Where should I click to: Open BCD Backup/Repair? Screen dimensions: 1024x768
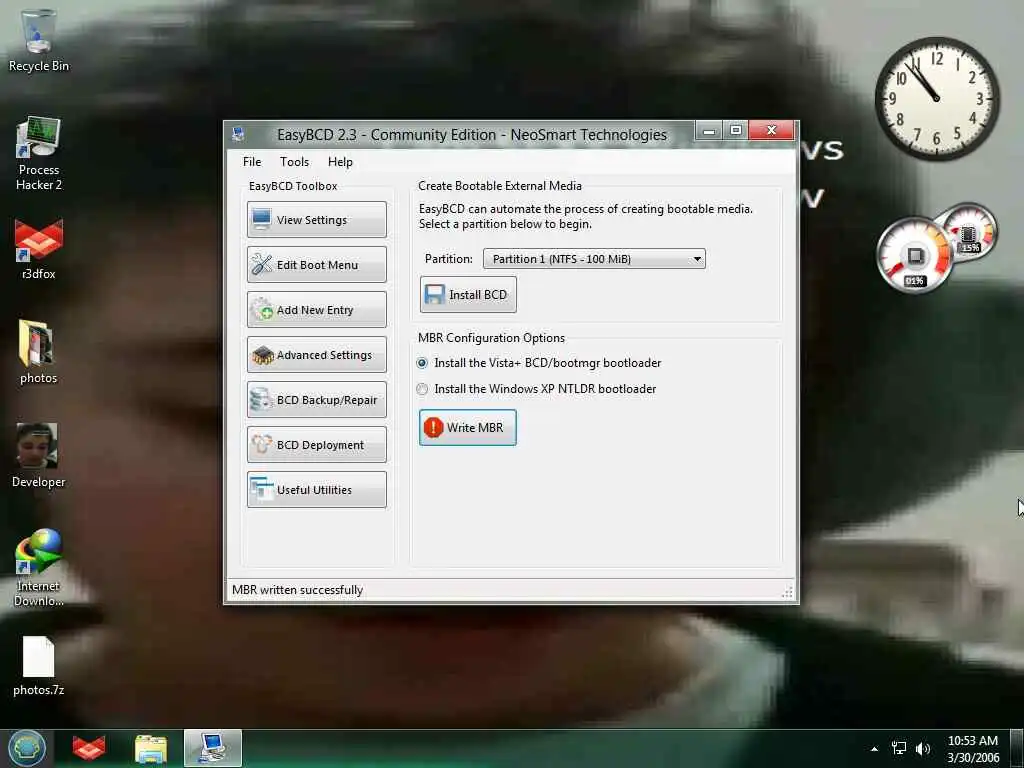(x=317, y=400)
